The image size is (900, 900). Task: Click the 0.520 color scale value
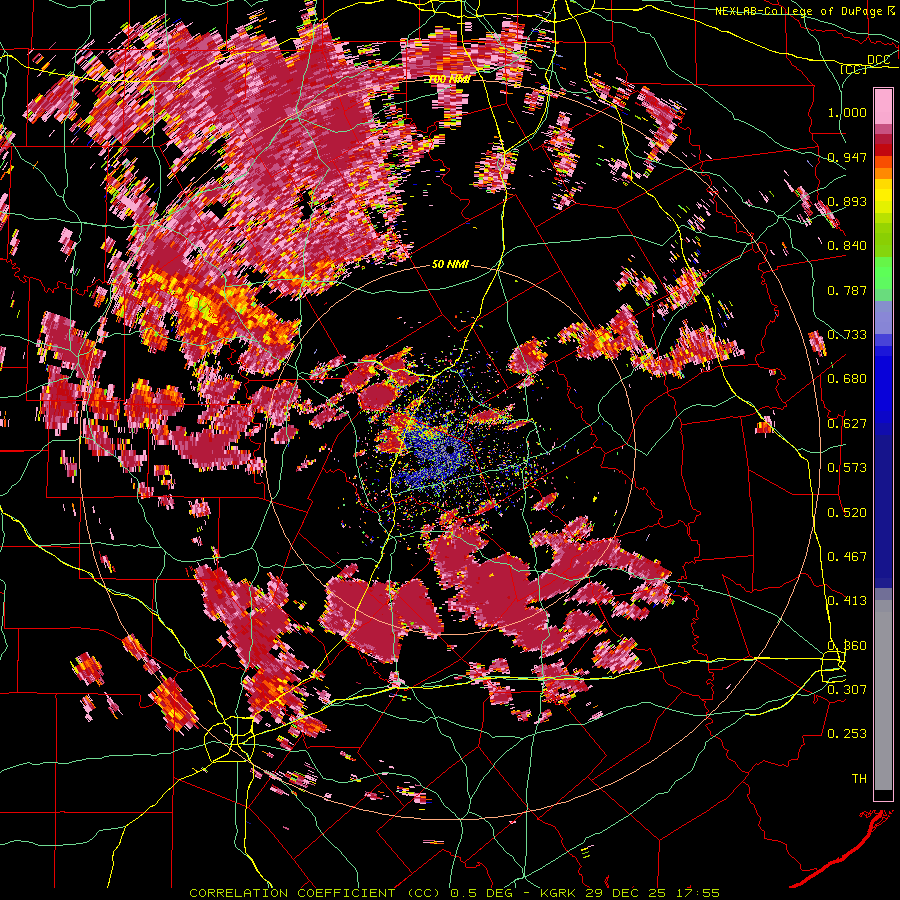[847, 513]
